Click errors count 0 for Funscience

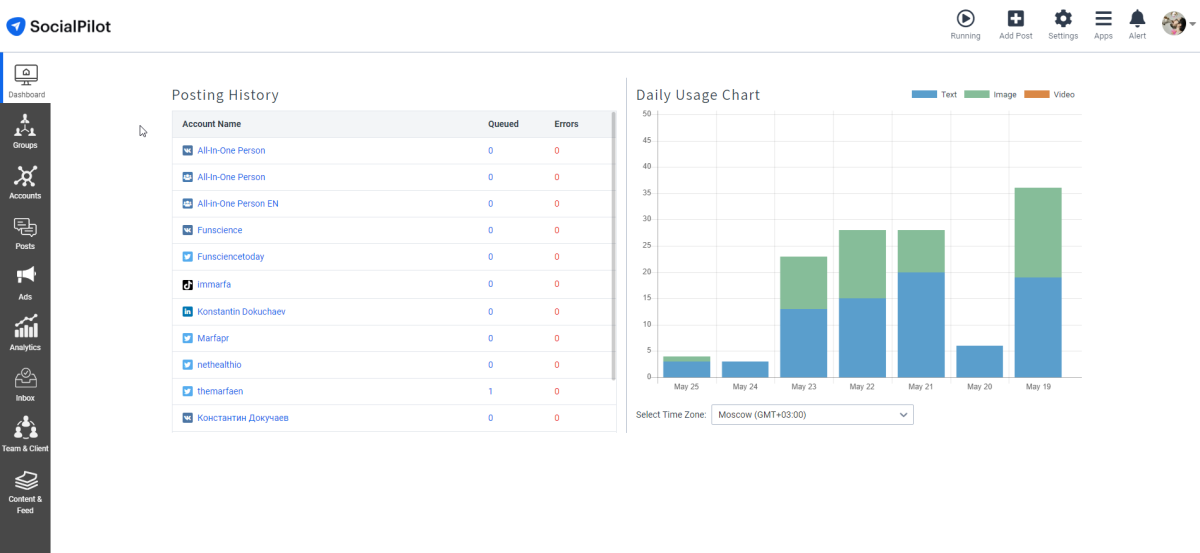click(557, 230)
